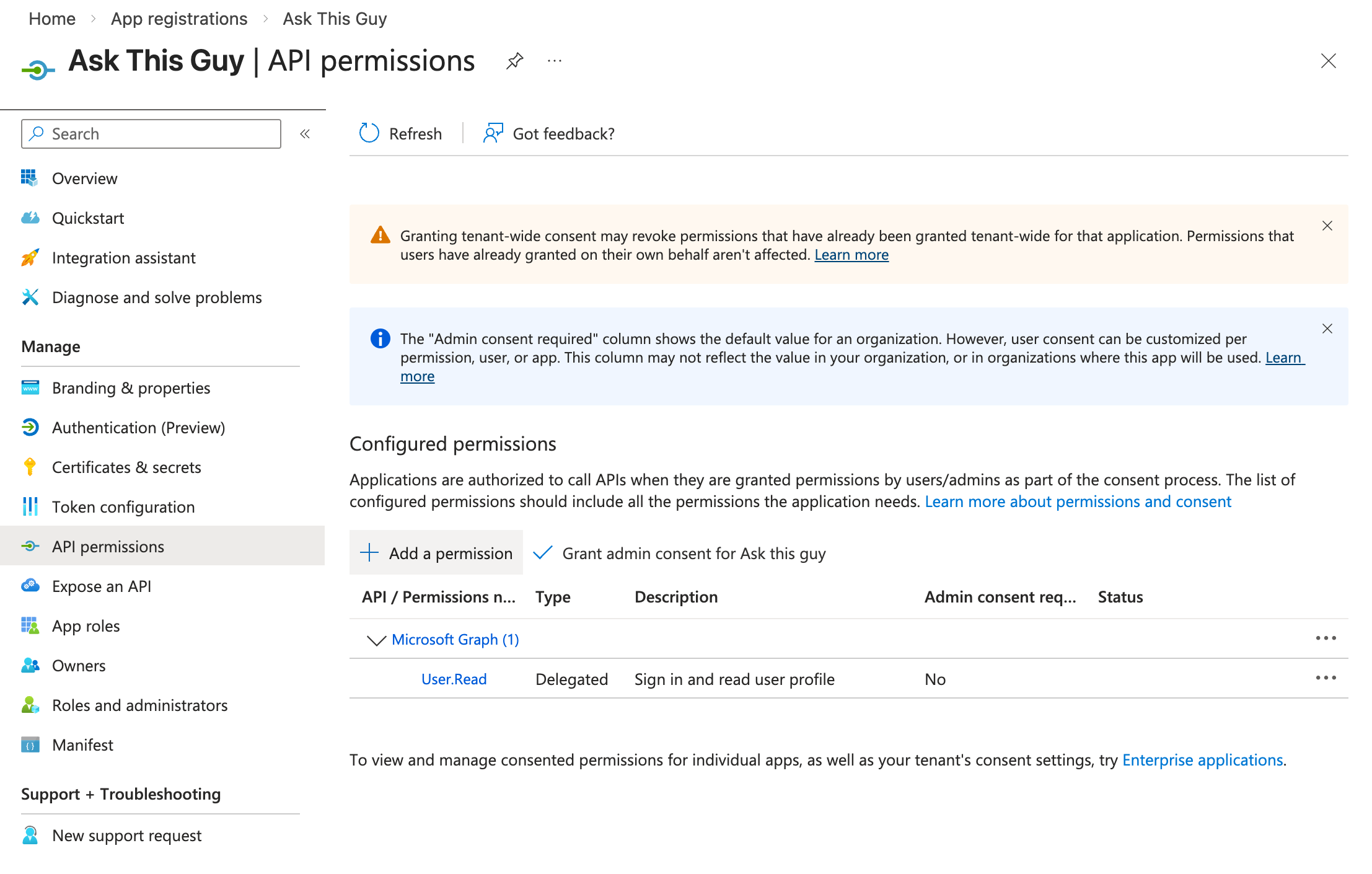Navigate to App registrations breadcrumb

pyautogui.click(x=178, y=19)
